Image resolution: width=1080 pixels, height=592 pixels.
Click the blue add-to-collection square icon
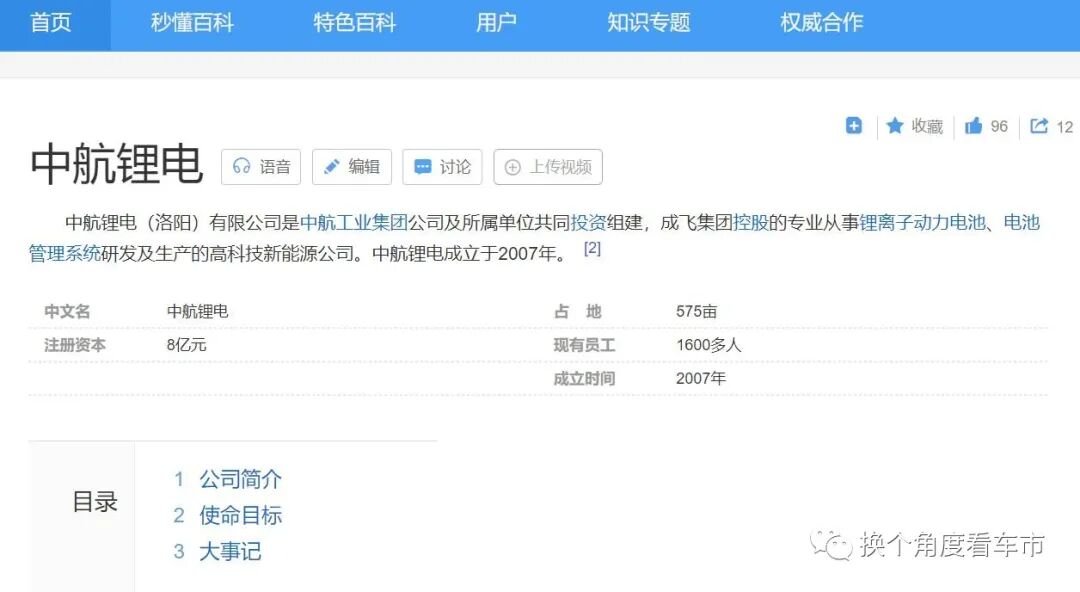click(x=853, y=126)
